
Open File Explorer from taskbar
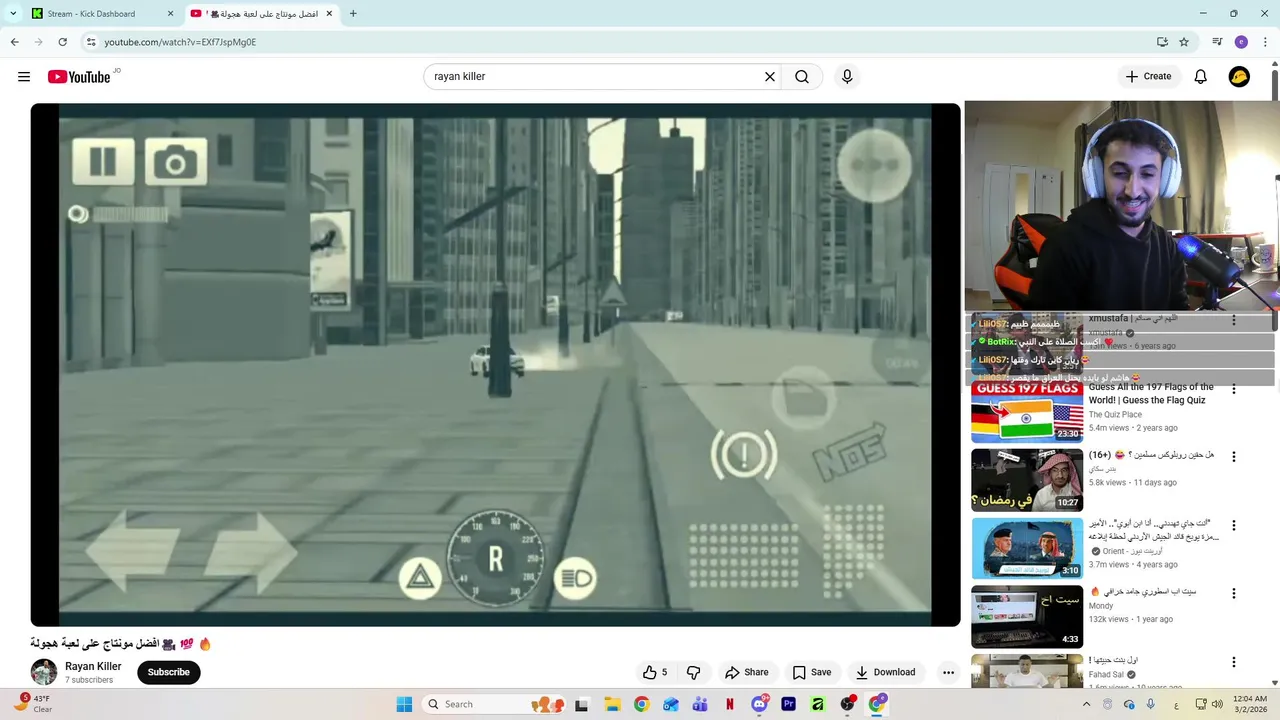(611, 704)
